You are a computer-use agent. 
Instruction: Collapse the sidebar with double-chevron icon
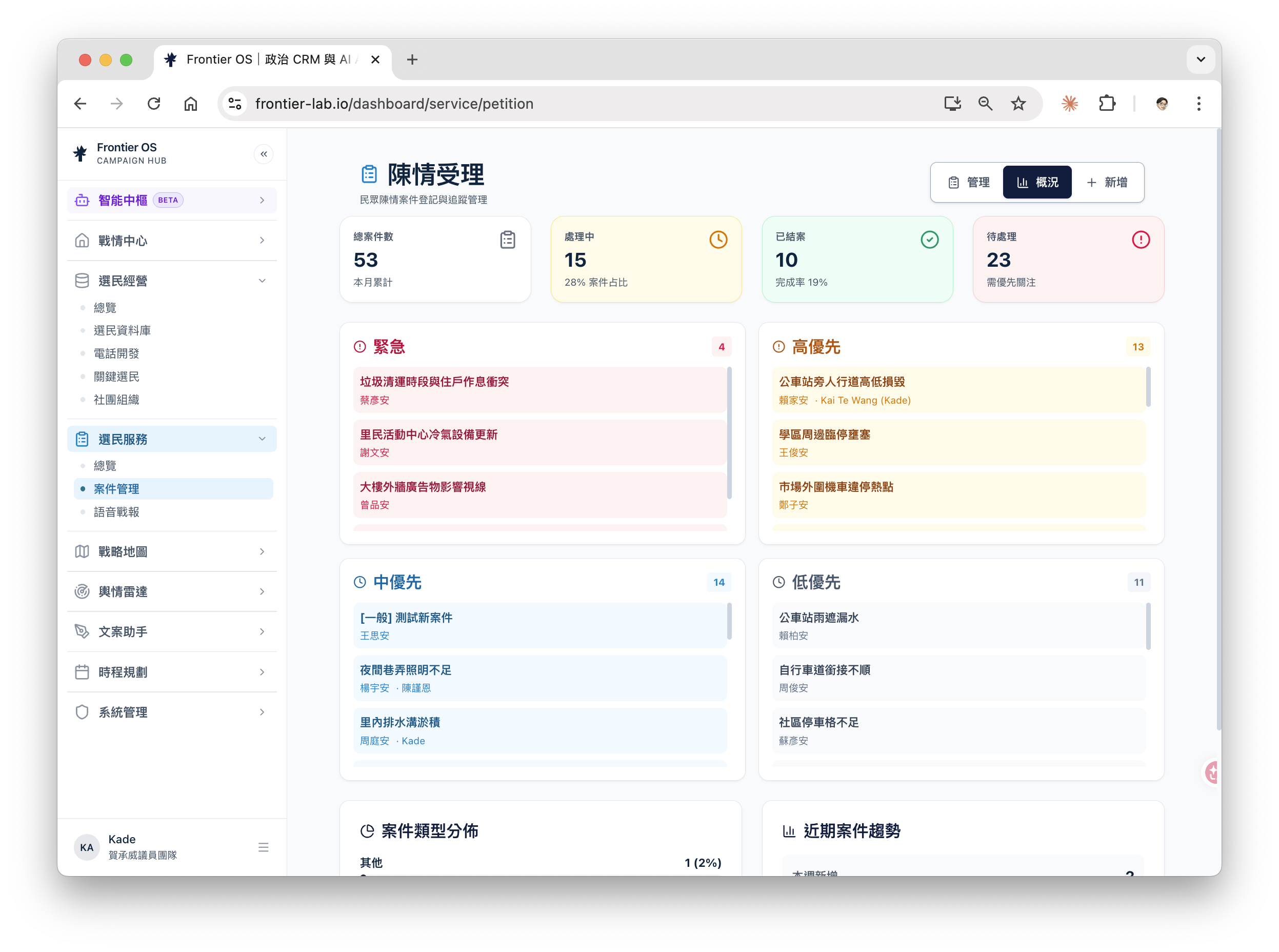click(263, 154)
